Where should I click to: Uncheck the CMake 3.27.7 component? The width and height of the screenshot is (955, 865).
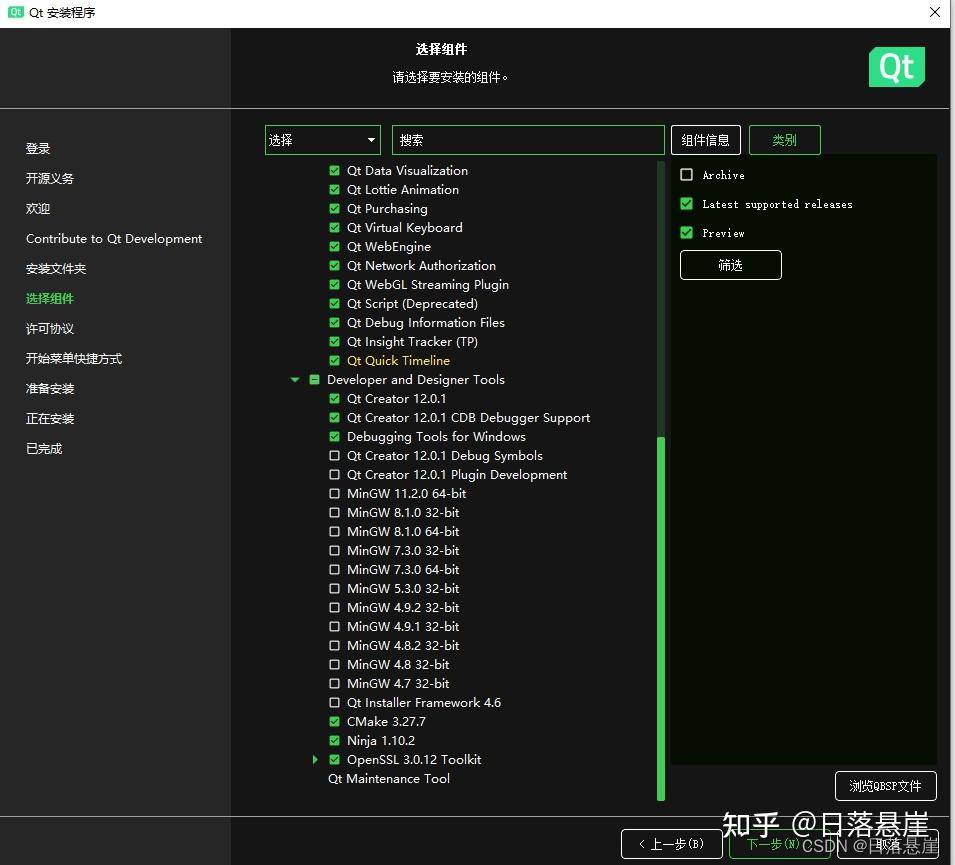pos(335,721)
